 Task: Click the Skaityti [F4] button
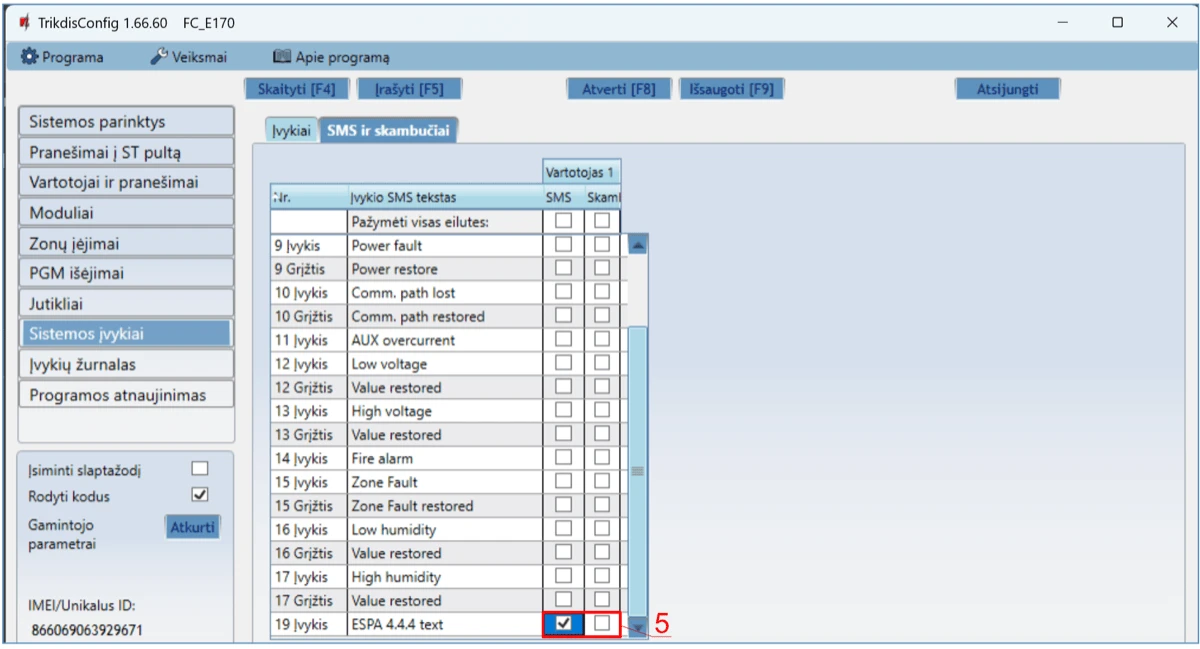(297, 89)
